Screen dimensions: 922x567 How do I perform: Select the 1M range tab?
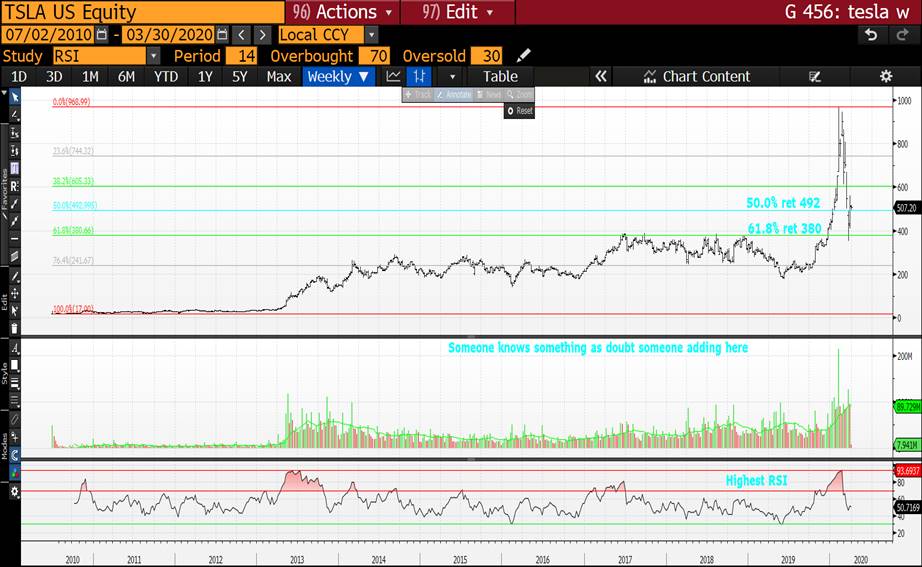click(x=90, y=76)
